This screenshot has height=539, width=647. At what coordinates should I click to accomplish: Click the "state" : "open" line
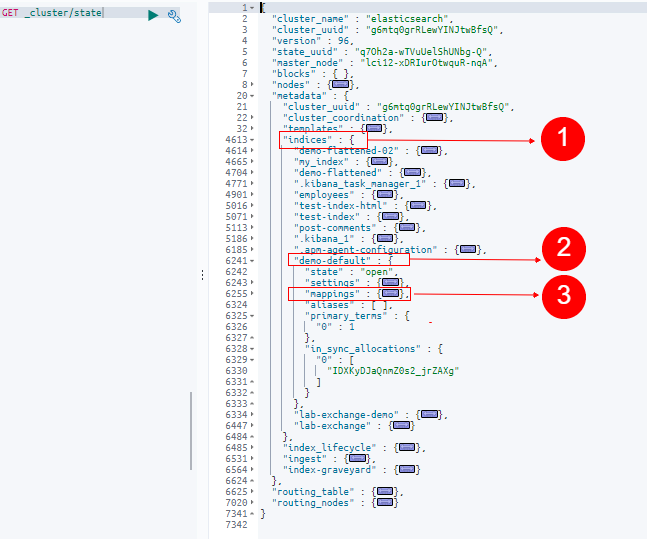click(351, 272)
